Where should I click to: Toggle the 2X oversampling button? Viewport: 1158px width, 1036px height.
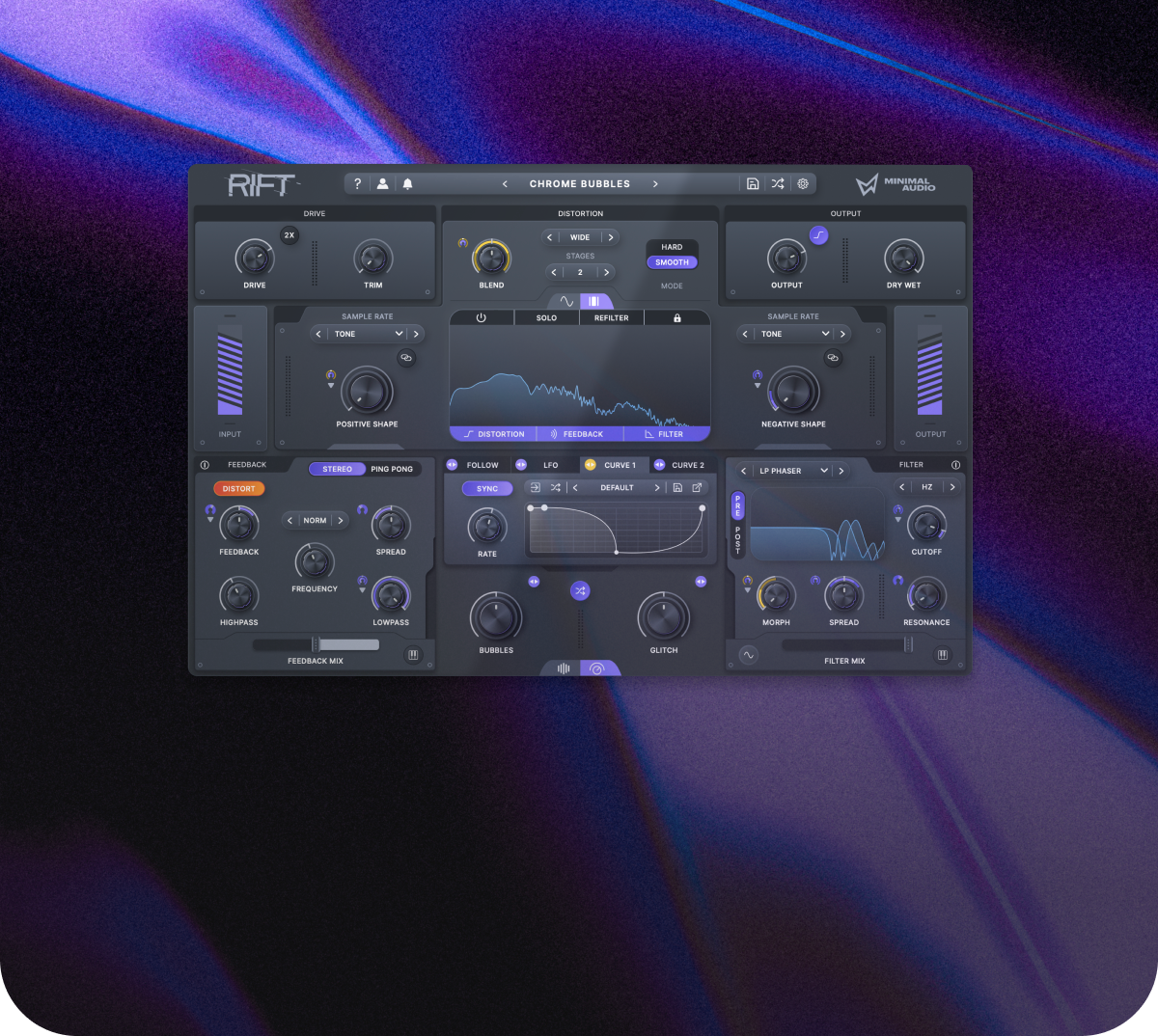[x=289, y=235]
